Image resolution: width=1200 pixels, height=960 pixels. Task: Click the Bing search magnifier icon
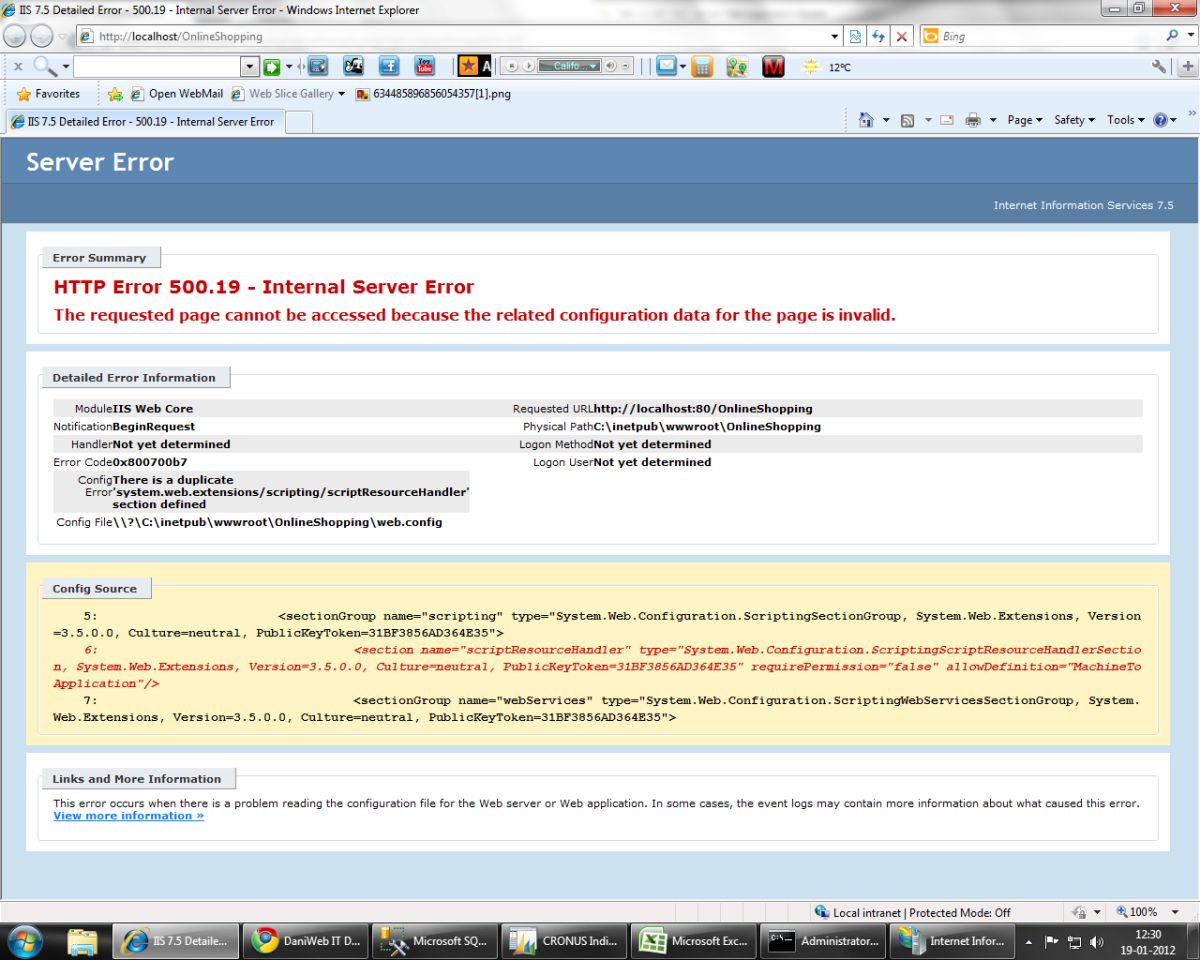click(x=1173, y=35)
